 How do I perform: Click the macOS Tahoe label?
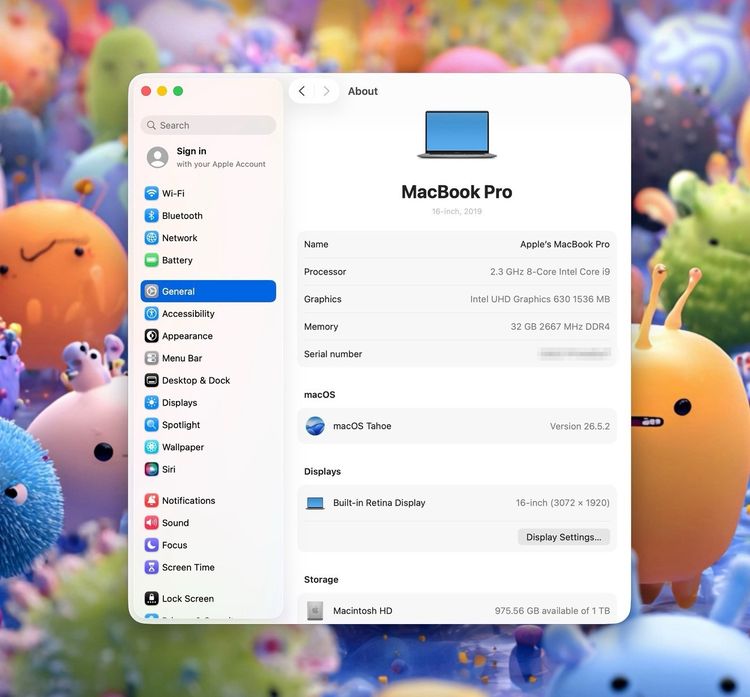click(362, 426)
